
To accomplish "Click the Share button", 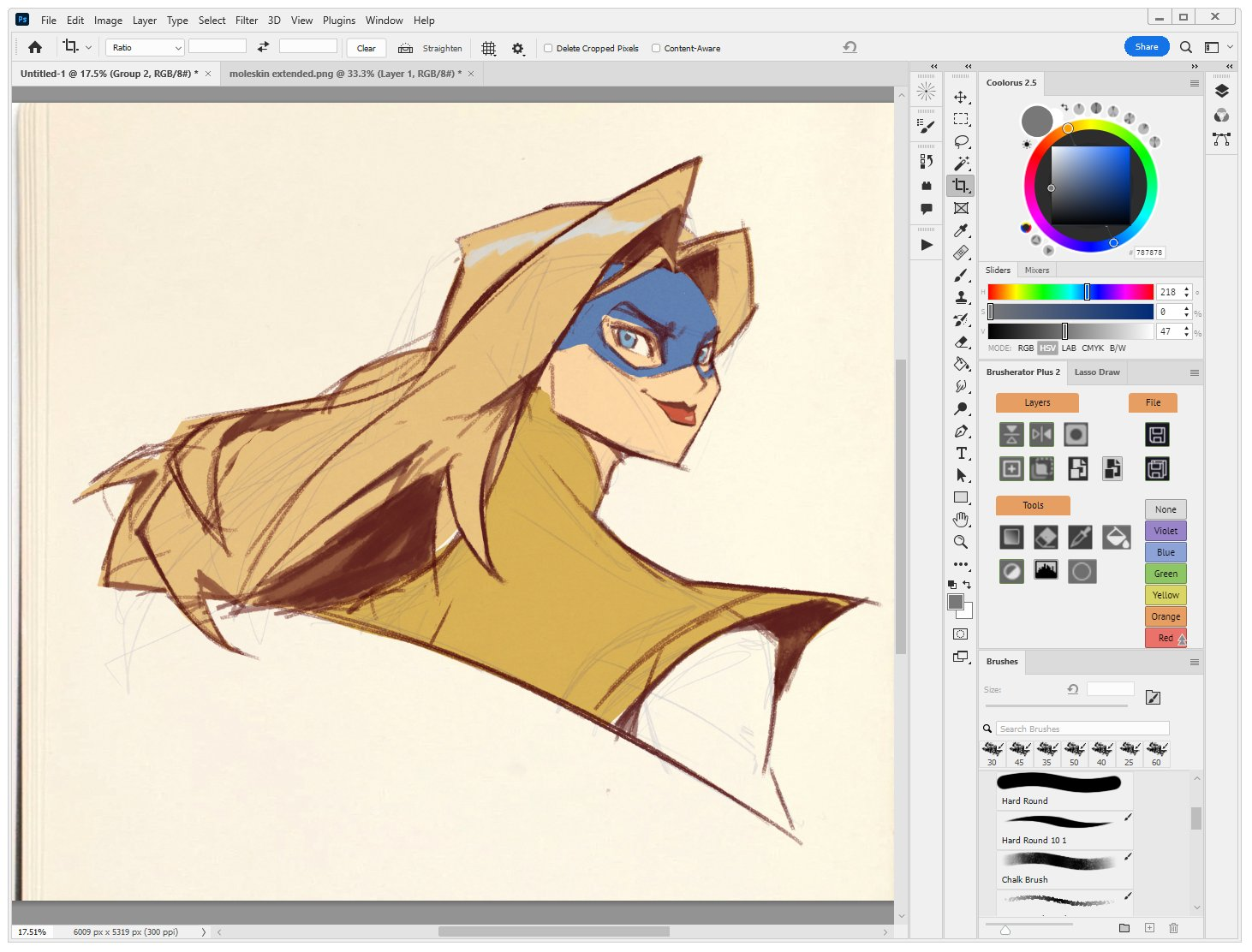I will pyautogui.click(x=1146, y=47).
